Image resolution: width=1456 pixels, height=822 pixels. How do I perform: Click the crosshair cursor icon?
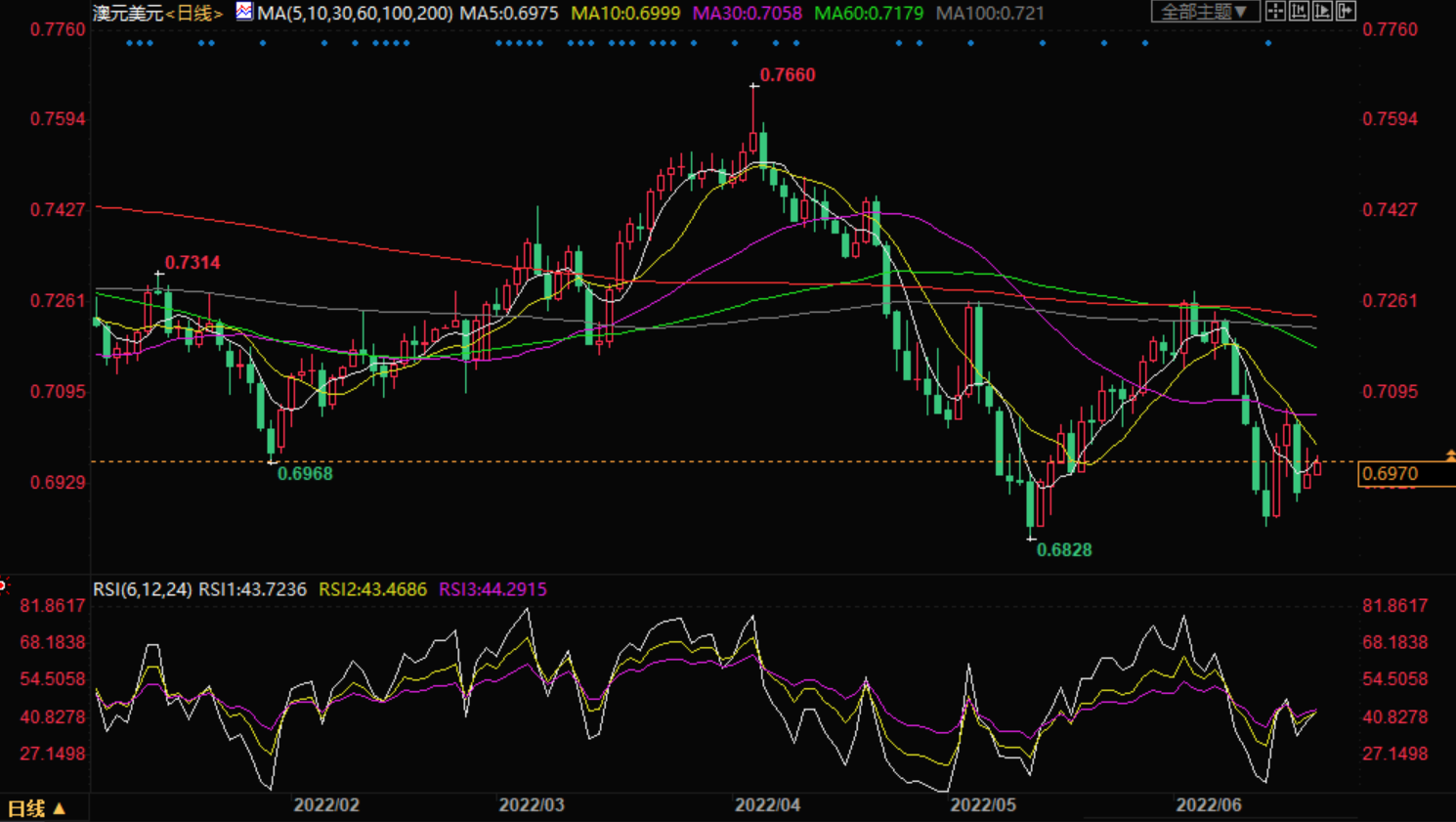1275,11
